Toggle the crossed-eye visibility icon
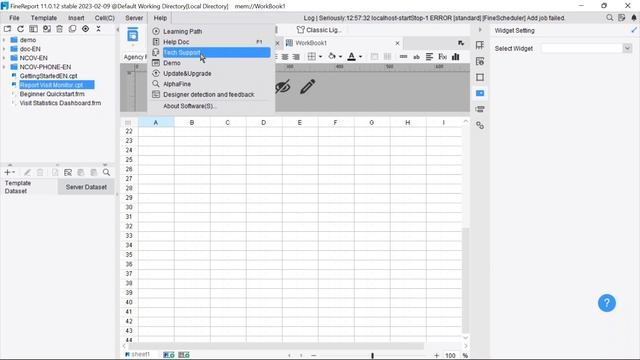This screenshot has height=360, width=640. 283,87
